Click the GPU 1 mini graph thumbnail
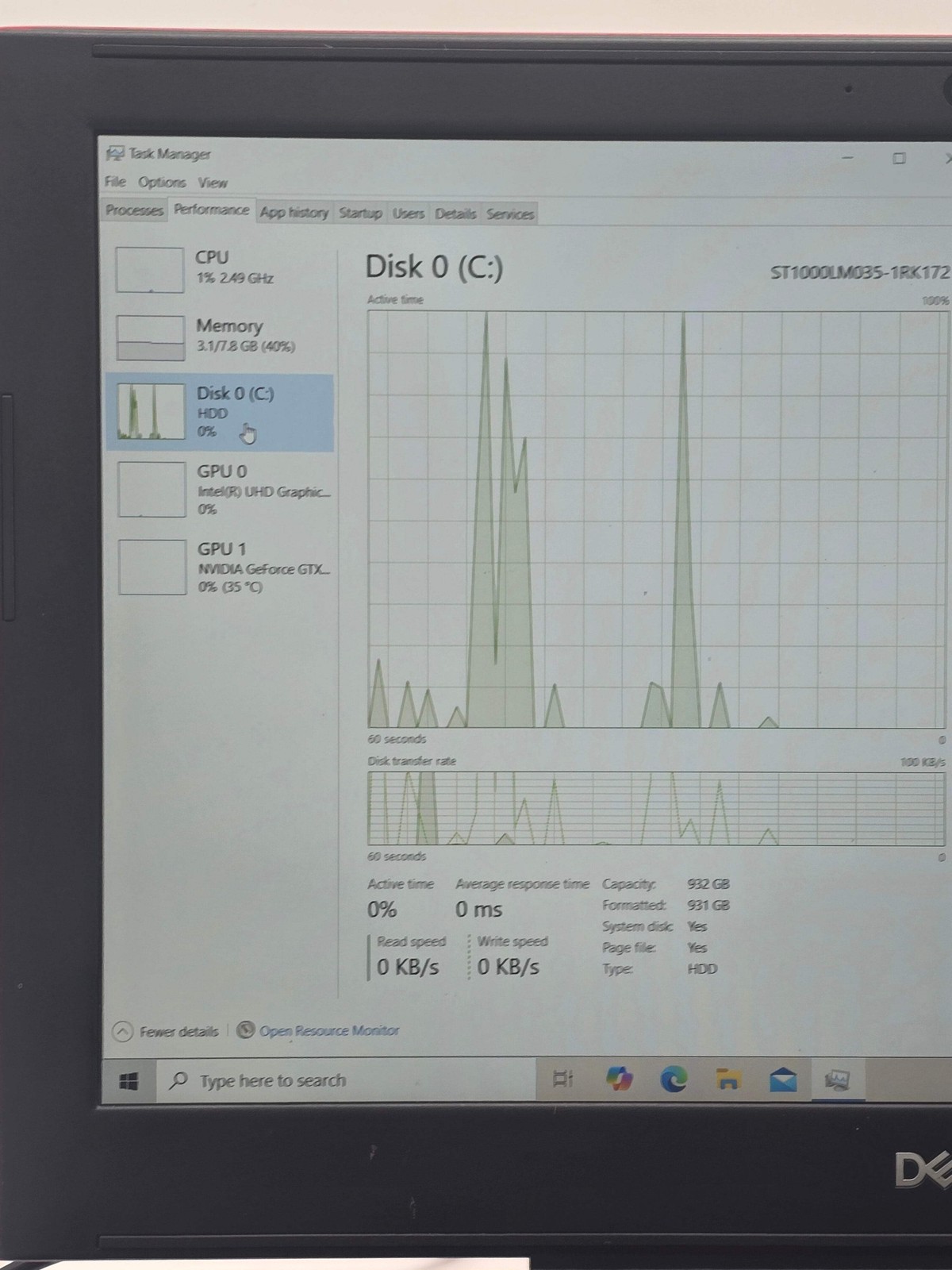Viewport: 952px width, 1270px height. coord(152,567)
